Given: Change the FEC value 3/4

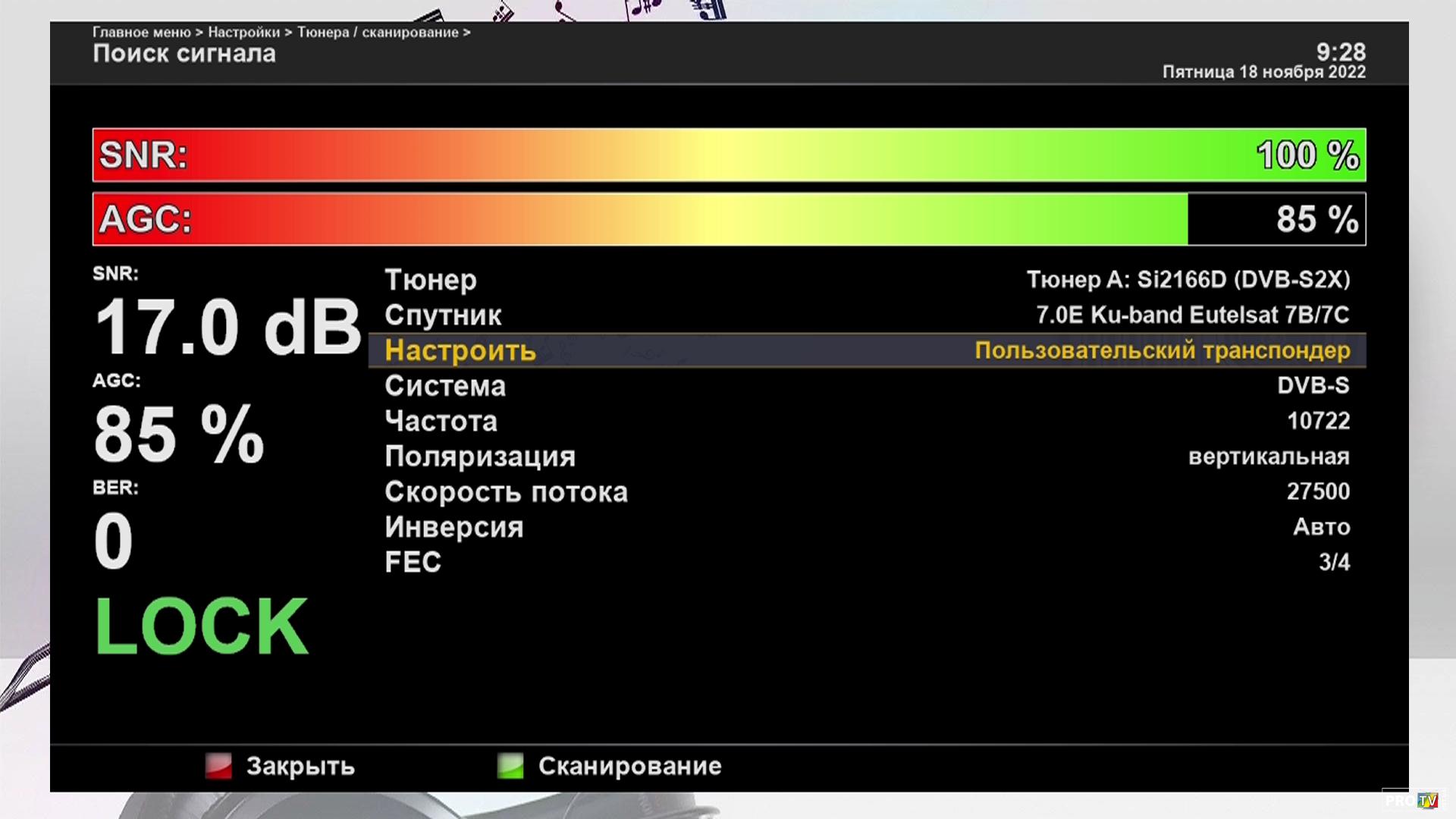Looking at the screenshot, I should pos(1334,562).
